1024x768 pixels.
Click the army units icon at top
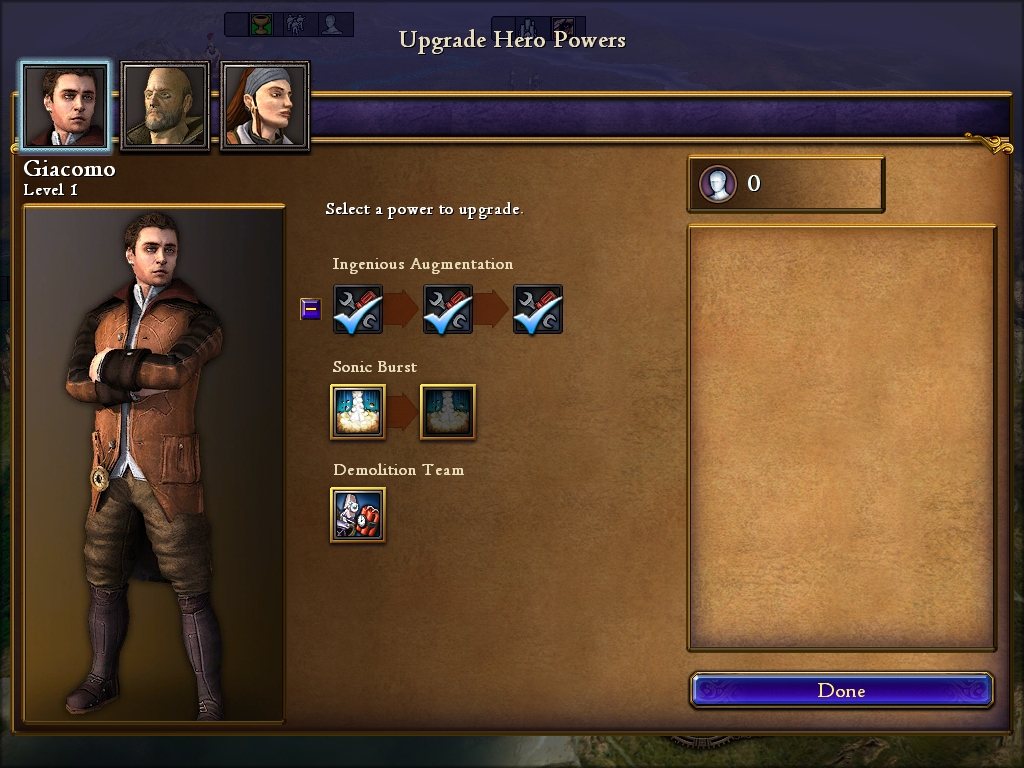(296, 25)
